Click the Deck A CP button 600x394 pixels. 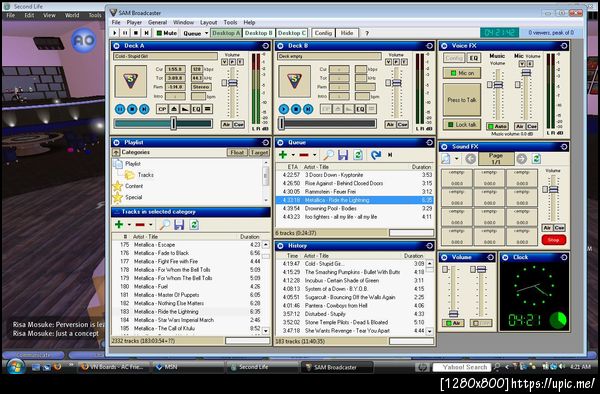pos(162,109)
